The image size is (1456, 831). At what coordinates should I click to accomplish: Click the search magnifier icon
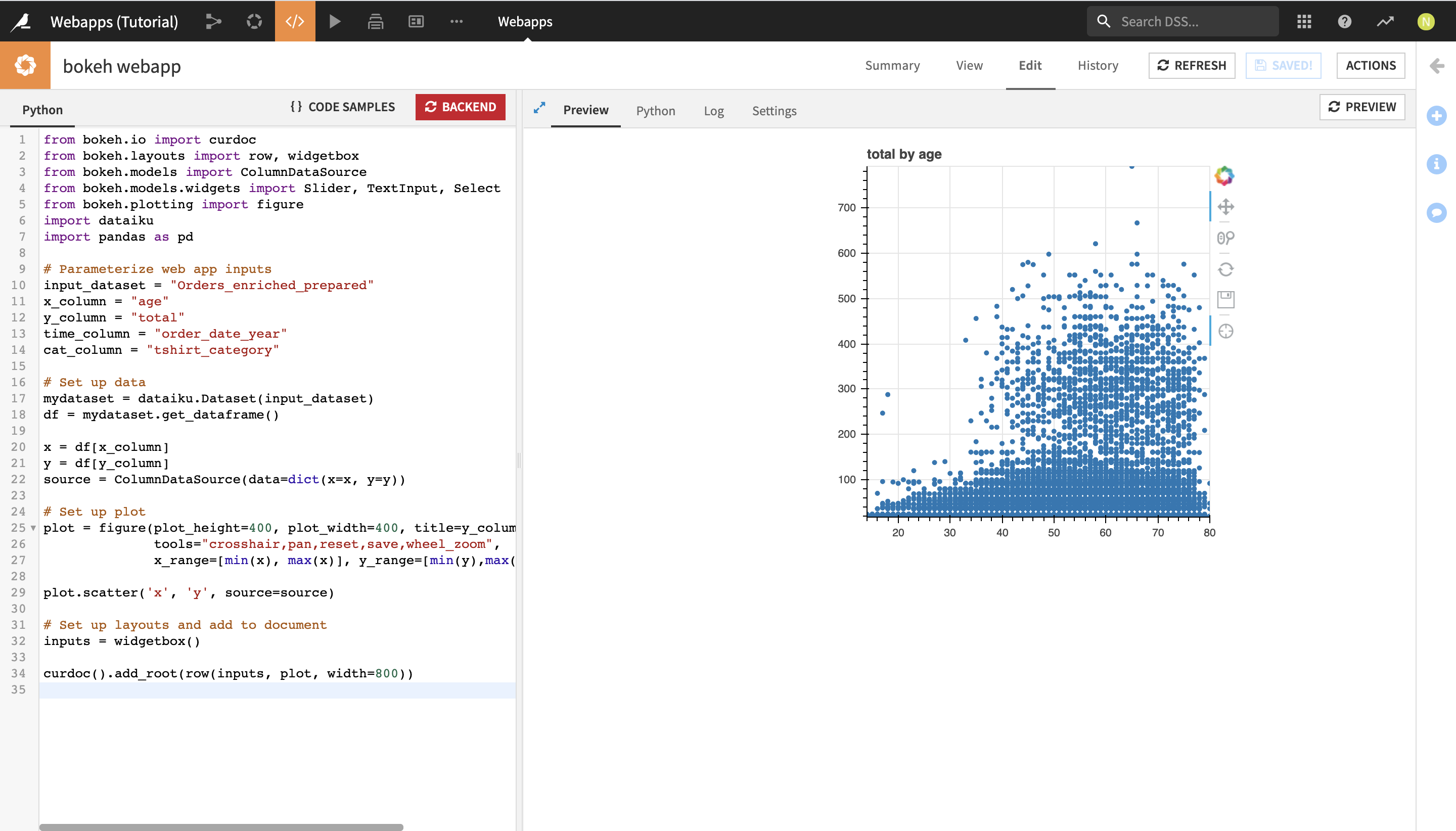coord(1104,22)
